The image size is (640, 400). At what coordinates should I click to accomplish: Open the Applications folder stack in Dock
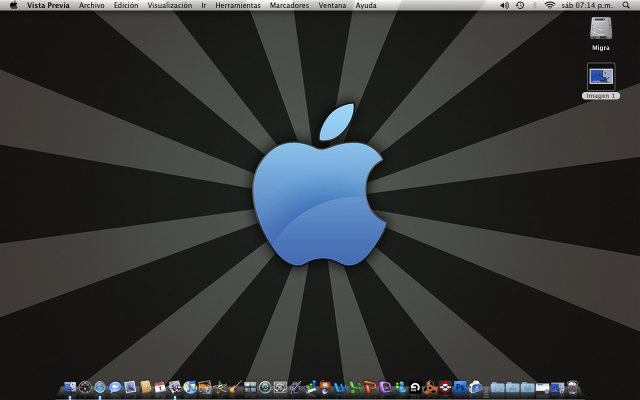[x=512, y=387]
